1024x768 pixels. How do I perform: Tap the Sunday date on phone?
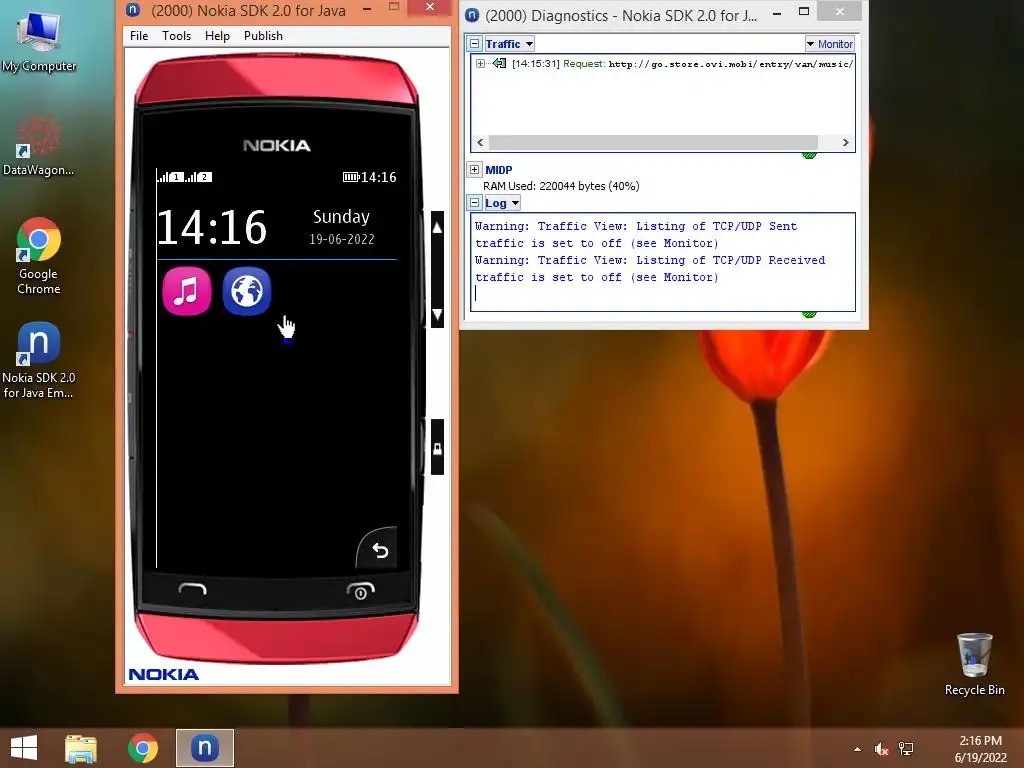342,226
